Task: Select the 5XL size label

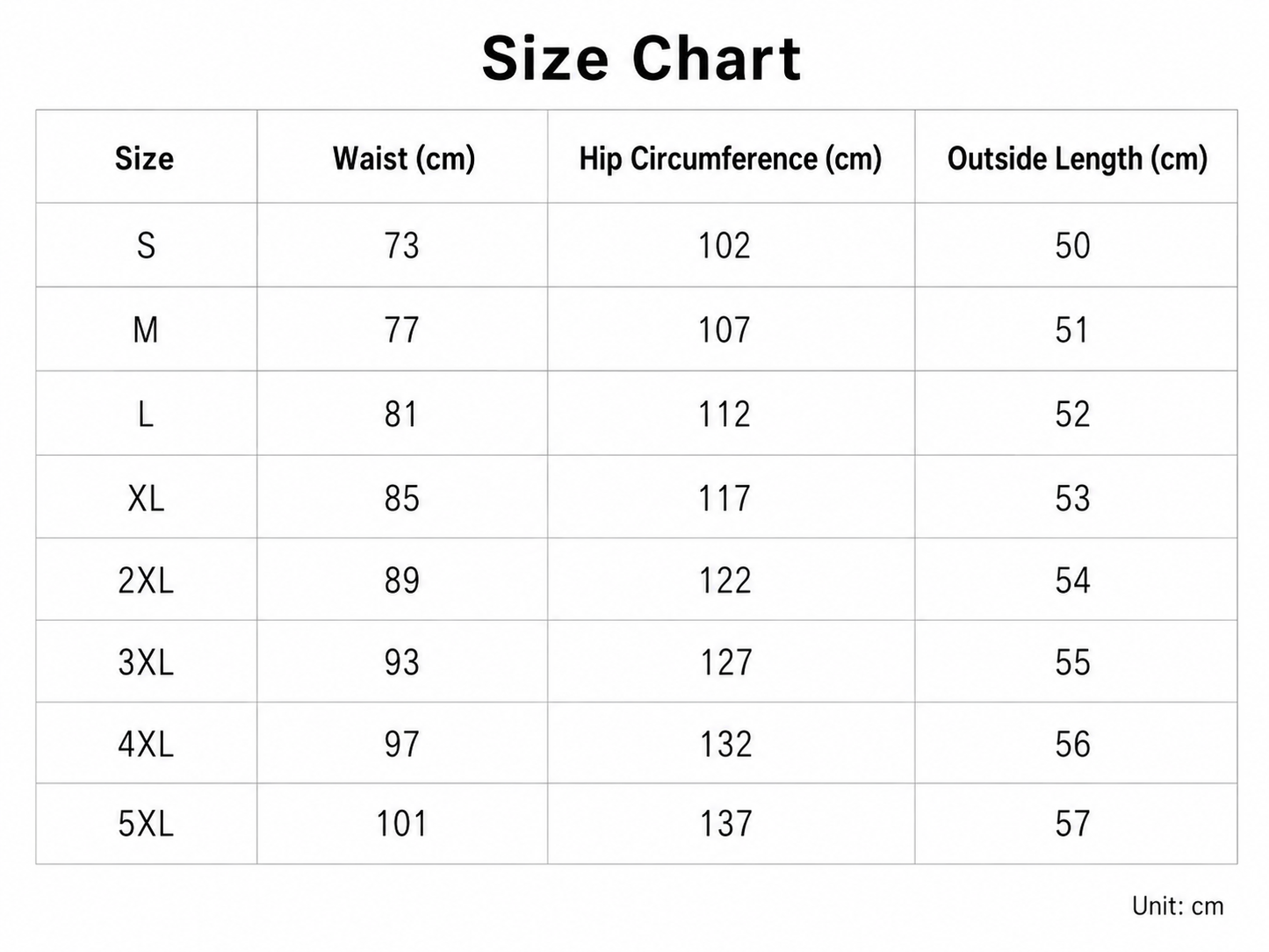Action: 146,824
